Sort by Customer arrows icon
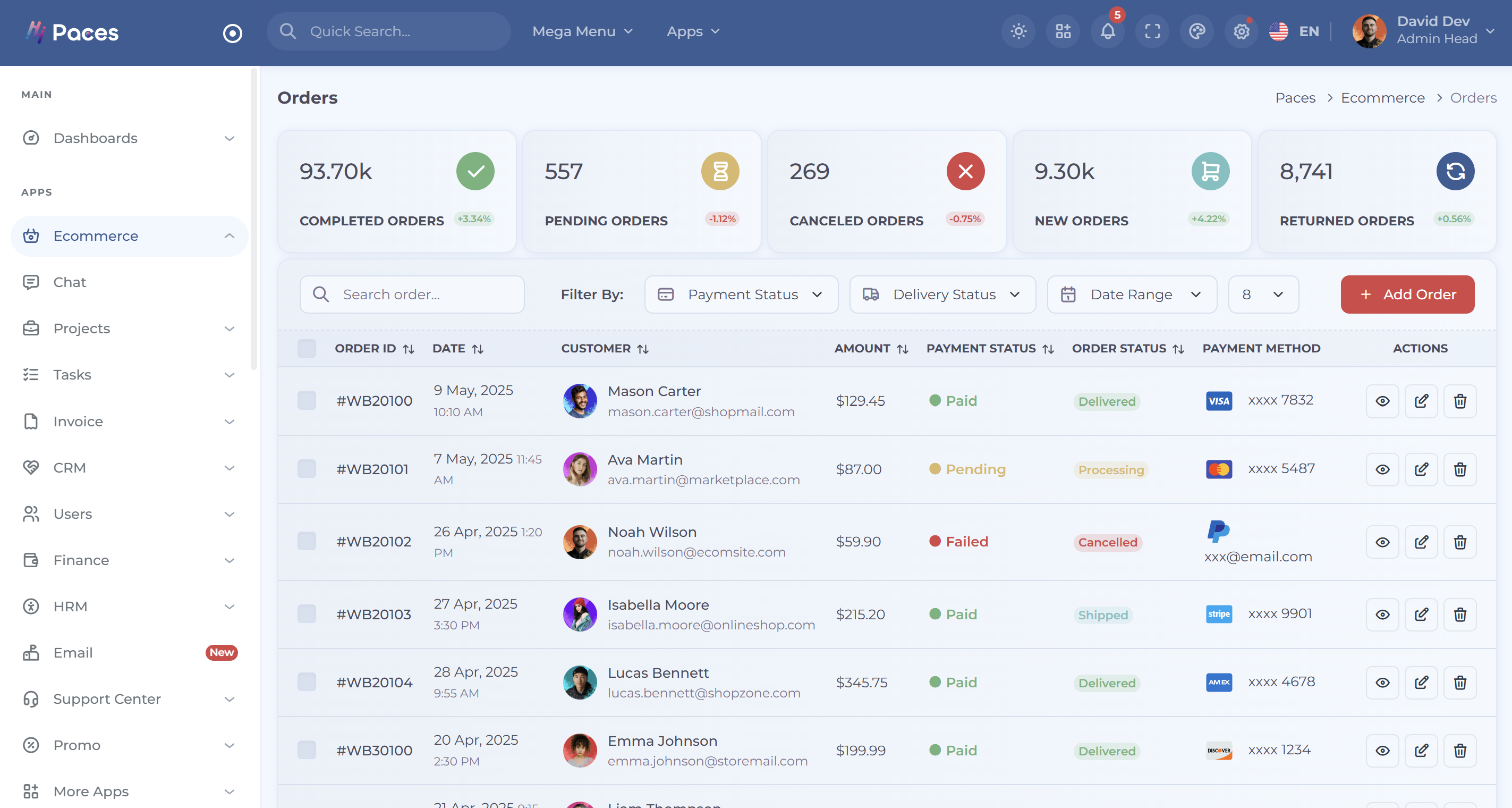This screenshot has height=808, width=1512. pos(643,349)
